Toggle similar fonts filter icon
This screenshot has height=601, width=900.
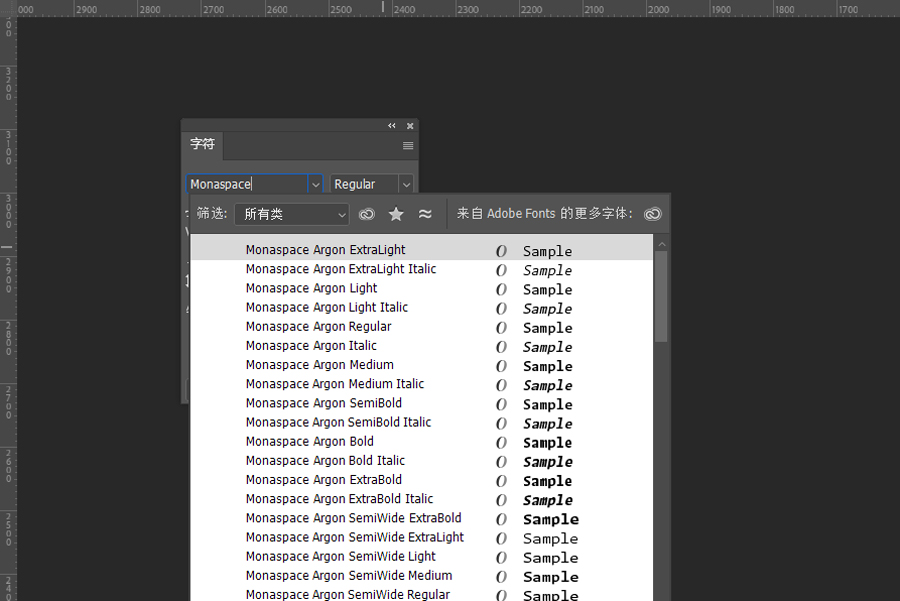tap(425, 214)
